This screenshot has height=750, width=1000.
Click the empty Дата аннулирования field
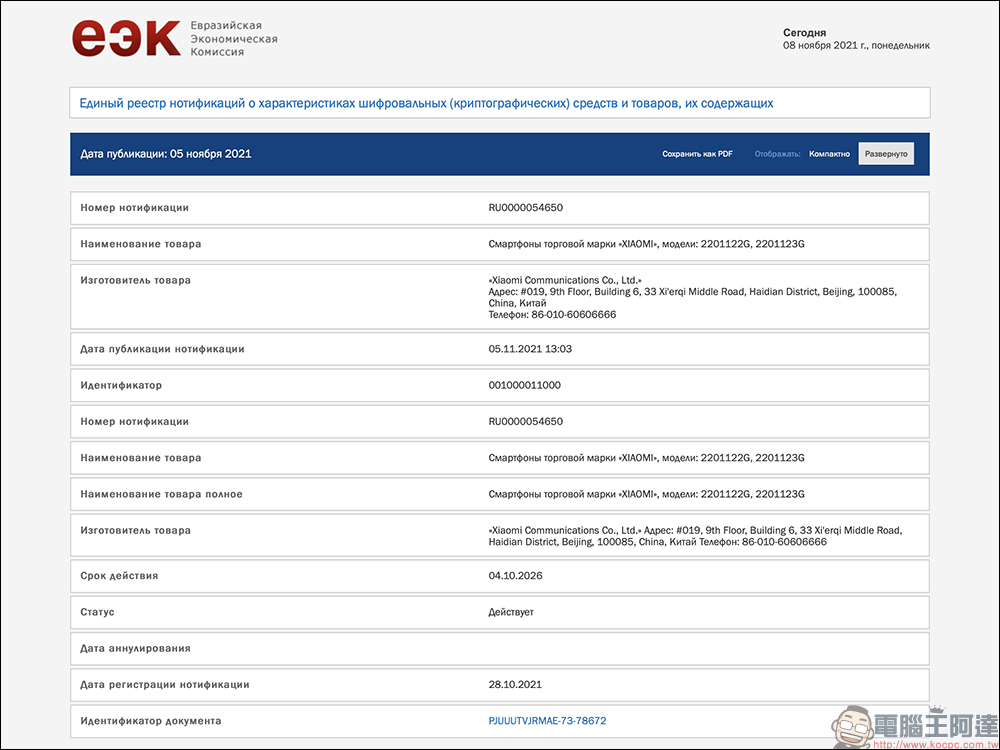(700, 648)
